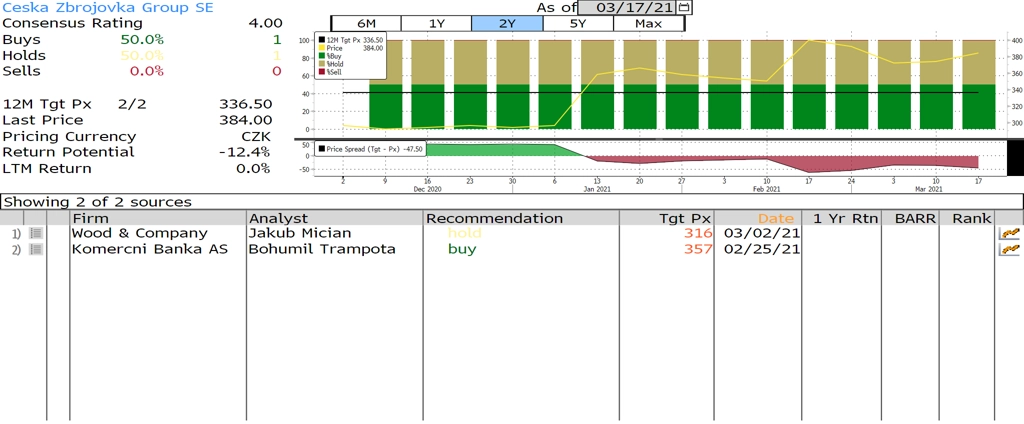The height and width of the screenshot is (424, 1024).
Task: Open chart icon for Komercni Banka AS row
Action: 1010,250
